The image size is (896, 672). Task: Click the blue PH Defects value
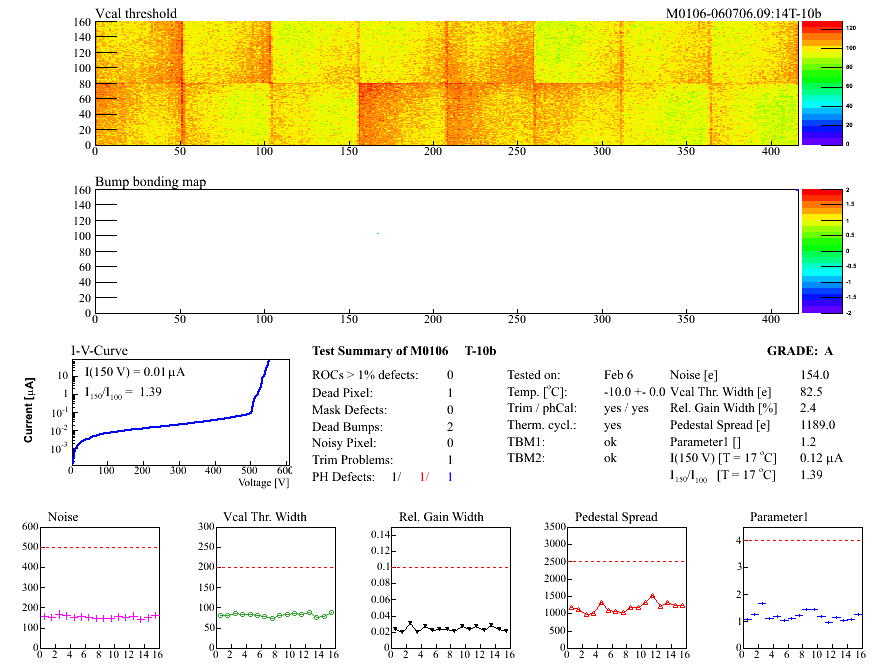pyautogui.click(x=450, y=477)
